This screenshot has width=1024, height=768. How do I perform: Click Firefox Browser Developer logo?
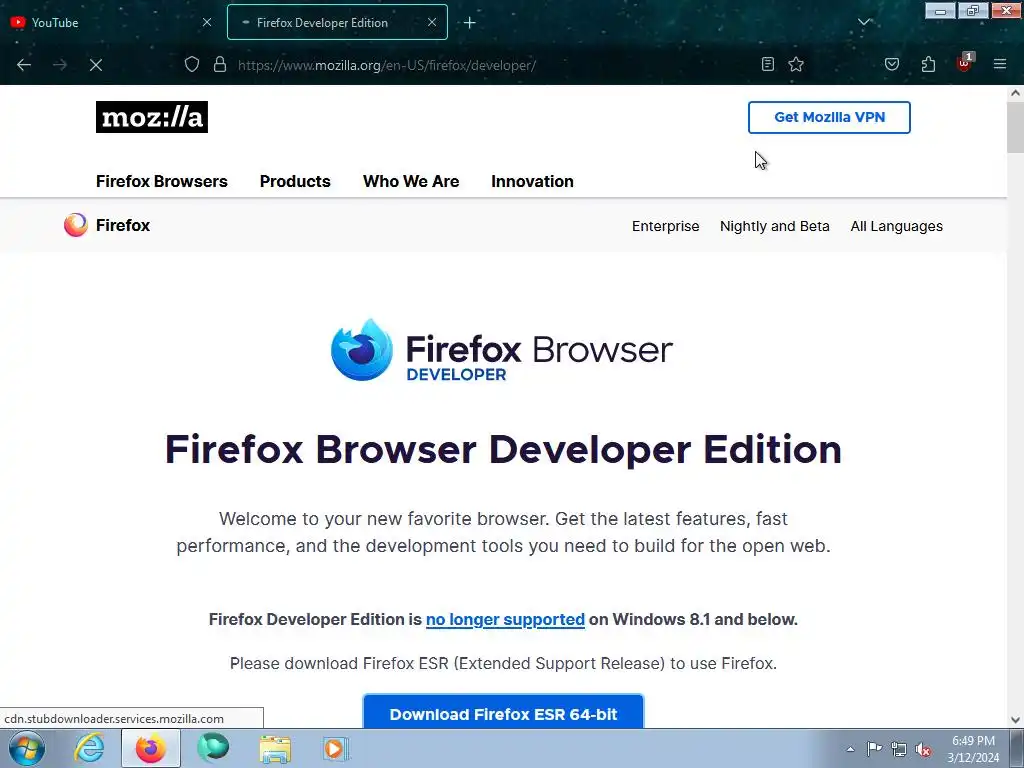point(502,350)
